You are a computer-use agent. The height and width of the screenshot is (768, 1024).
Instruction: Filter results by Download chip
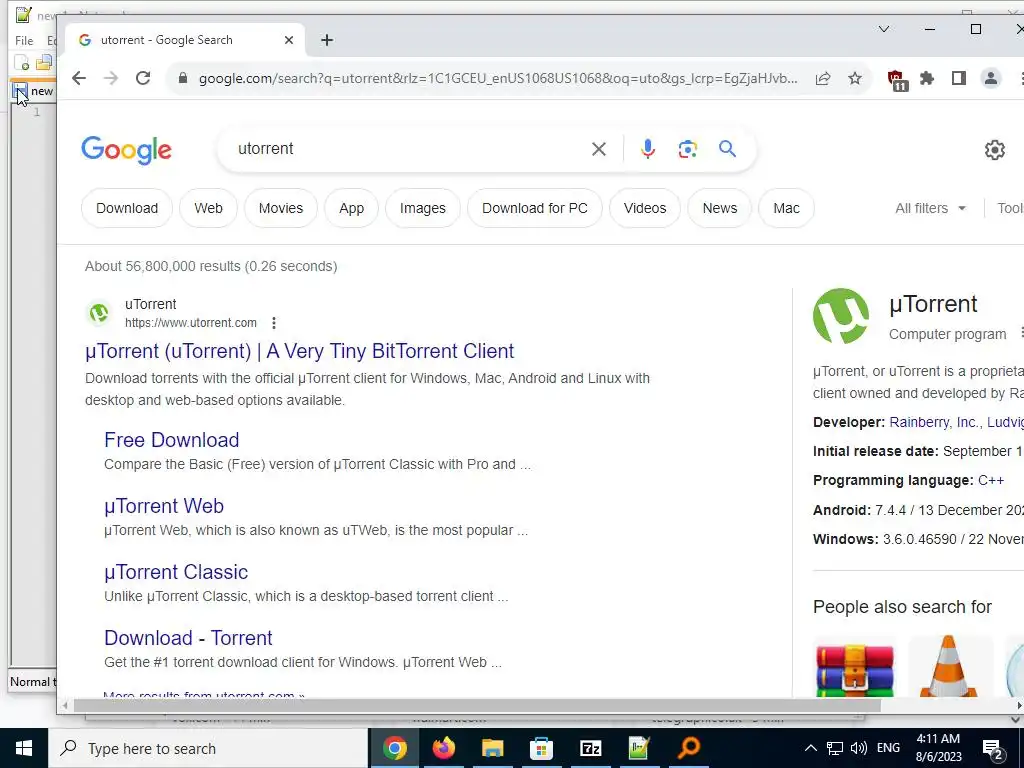(127, 208)
